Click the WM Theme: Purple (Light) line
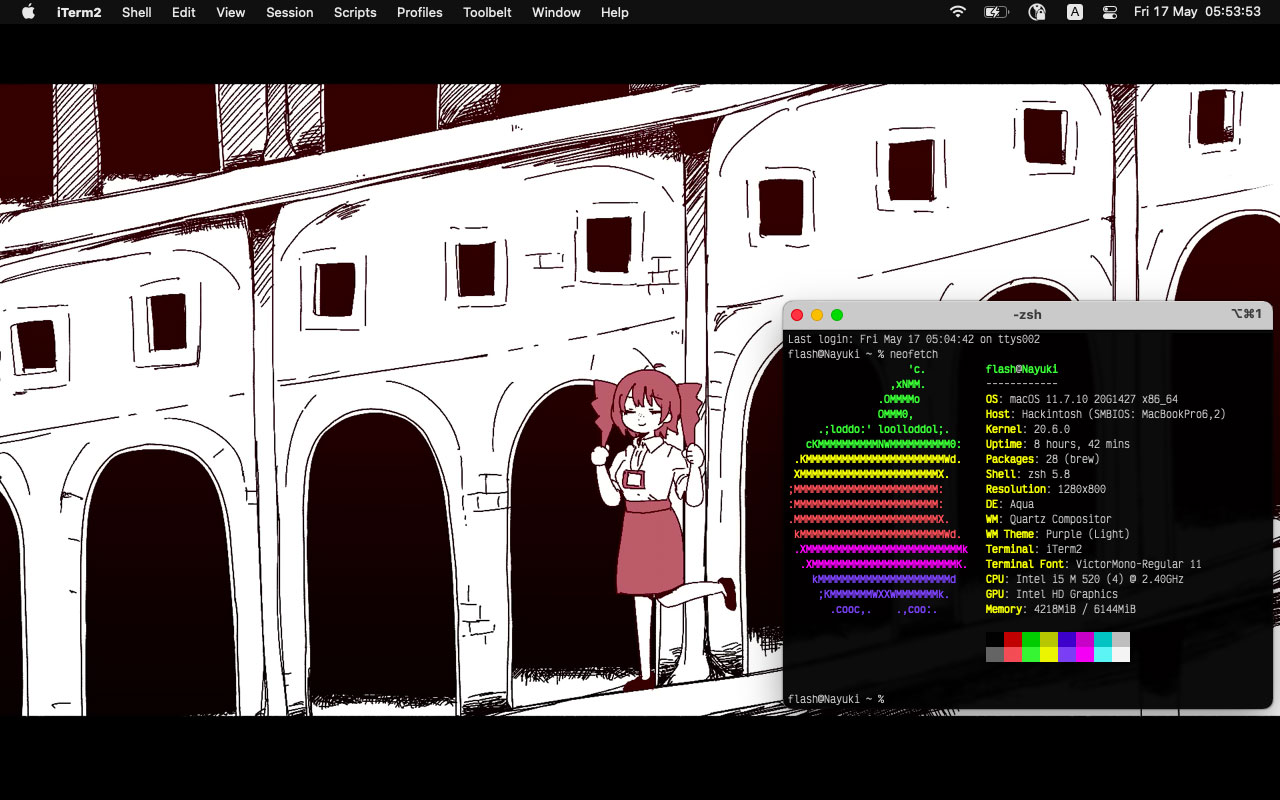Screen dimensions: 1280x800 click(x=1058, y=534)
